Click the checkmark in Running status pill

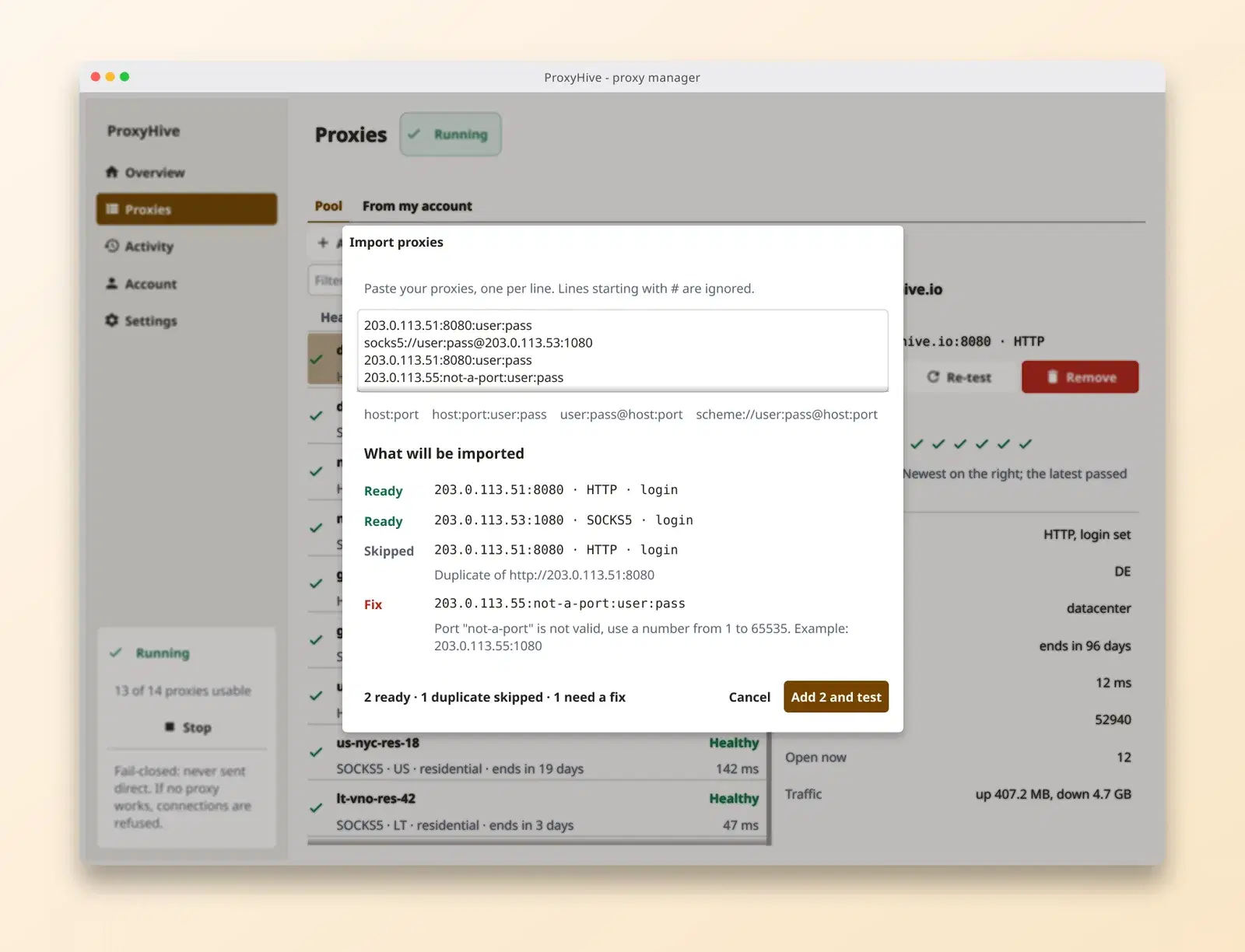tap(414, 134)
